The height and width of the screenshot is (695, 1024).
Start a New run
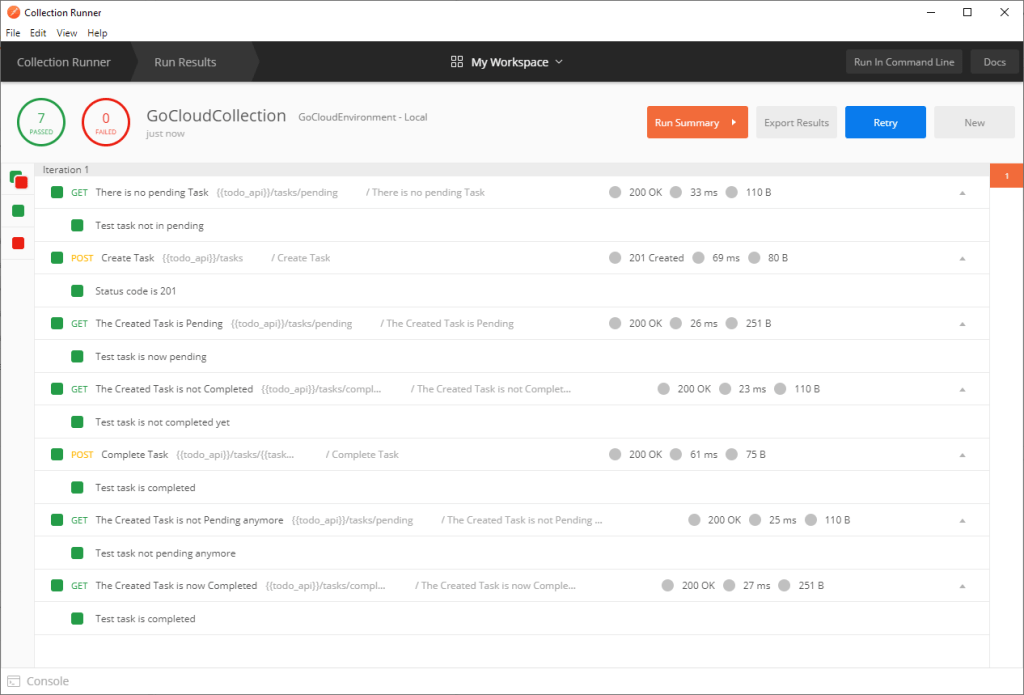974,122
